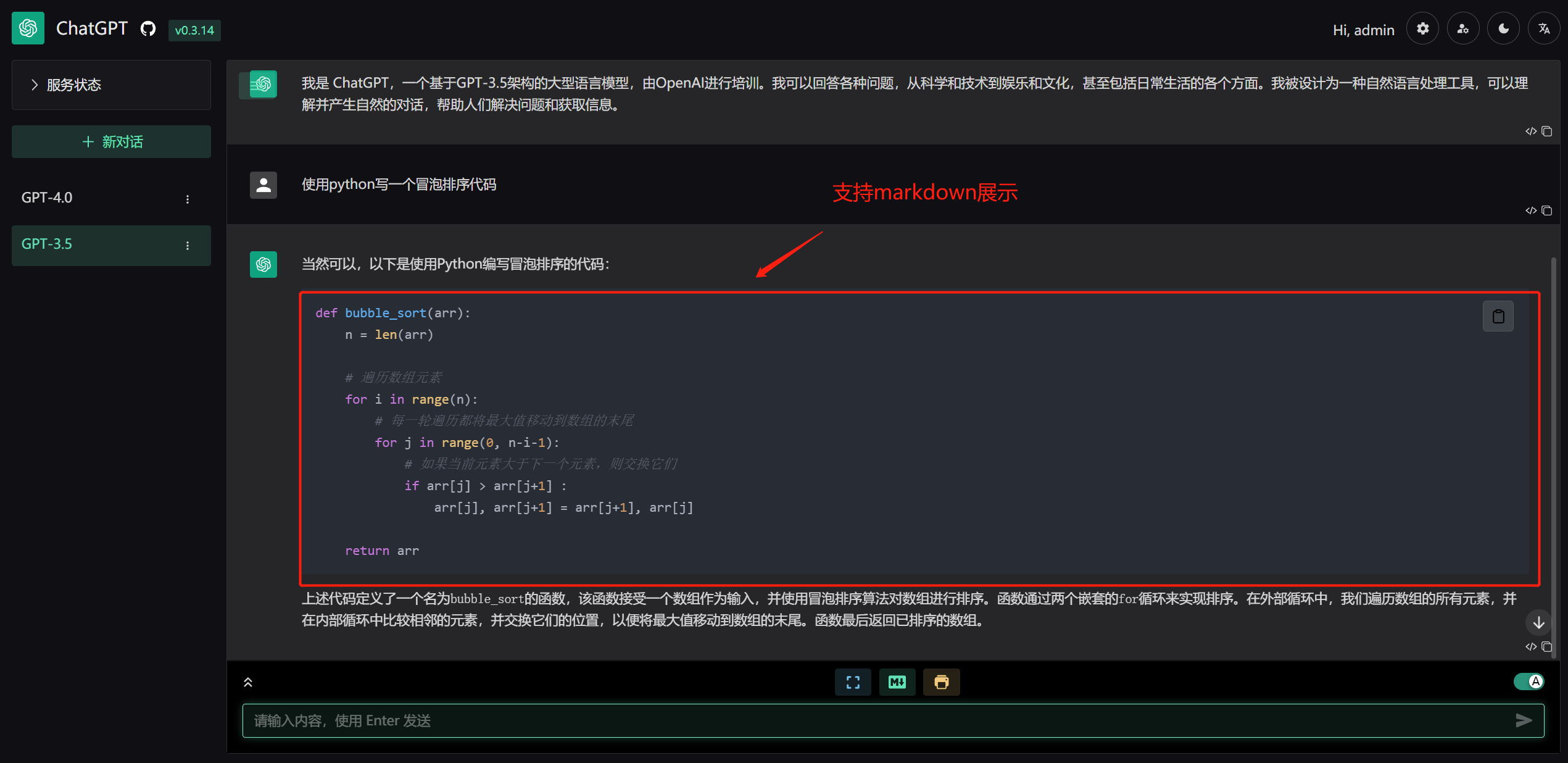Copy the bubble_sort code block

coord(1498,315)
